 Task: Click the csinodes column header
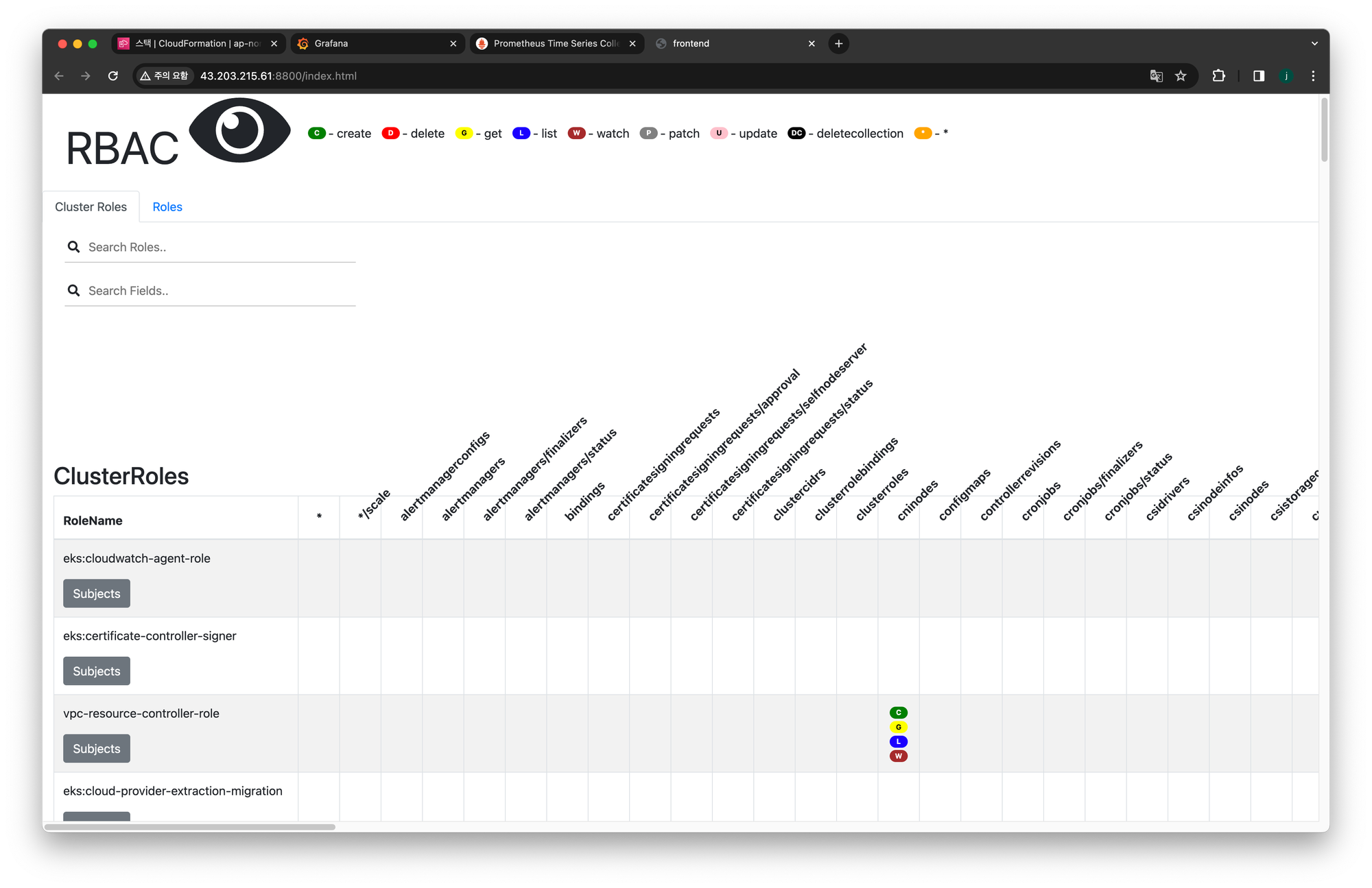[x=1248, y=501]
